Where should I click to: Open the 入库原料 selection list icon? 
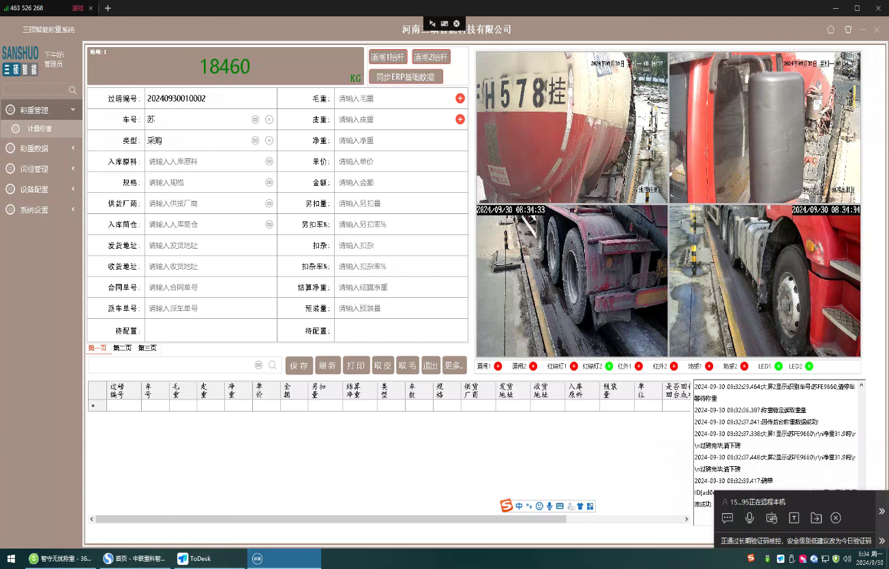[x=269, y=161]
